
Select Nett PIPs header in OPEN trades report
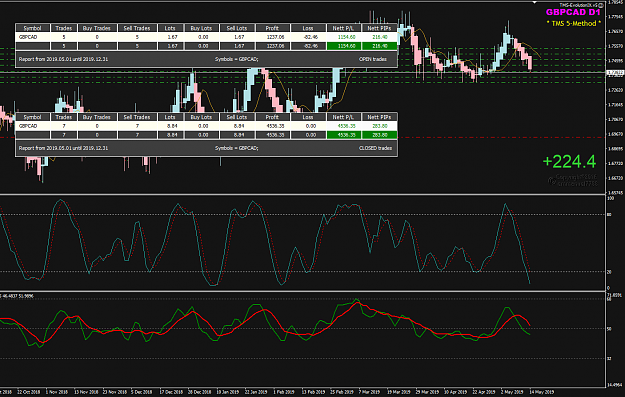tap(379, 28)
